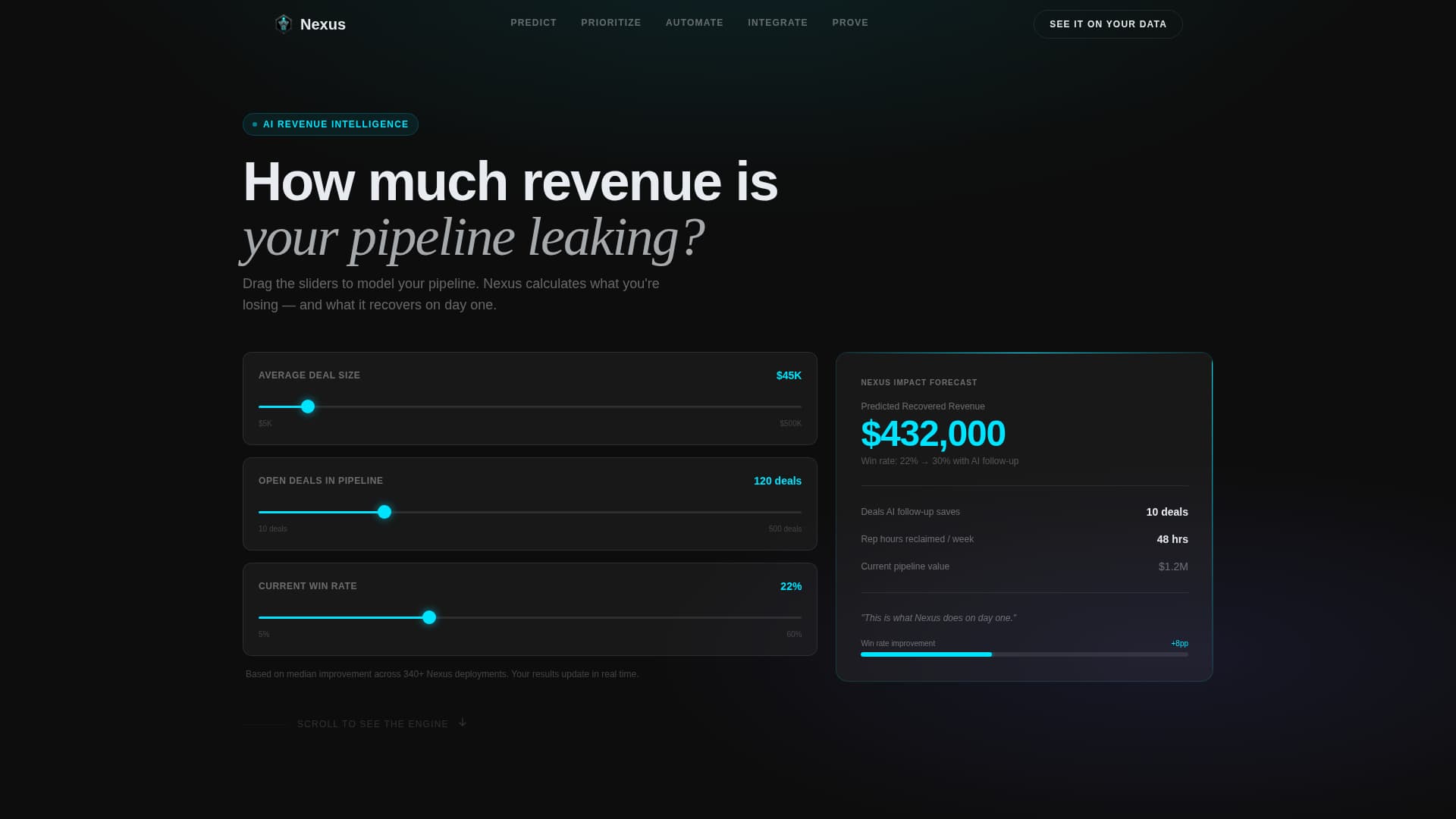This screenshot has width=1456, height=819.
Task: Click the 500 deals maximum label
Action: tap(785, 529)
